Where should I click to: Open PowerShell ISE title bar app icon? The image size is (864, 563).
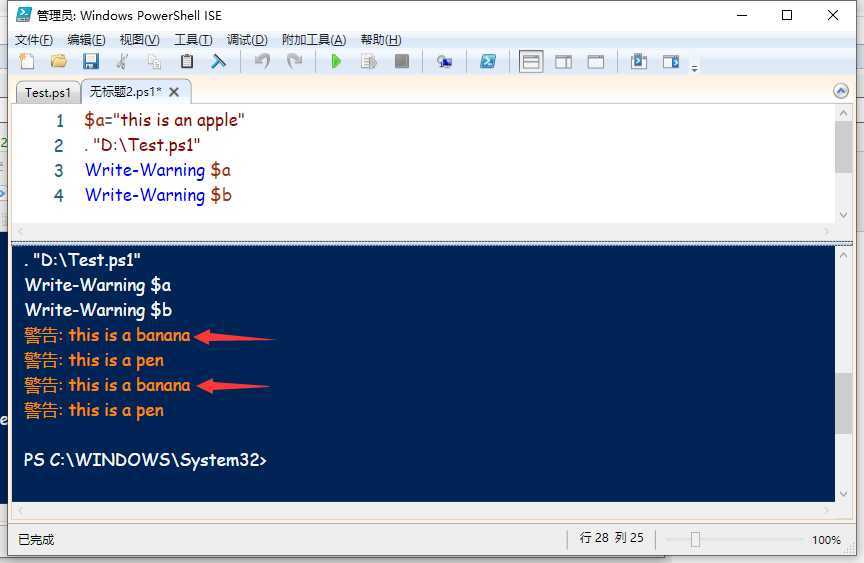point(24,14)
